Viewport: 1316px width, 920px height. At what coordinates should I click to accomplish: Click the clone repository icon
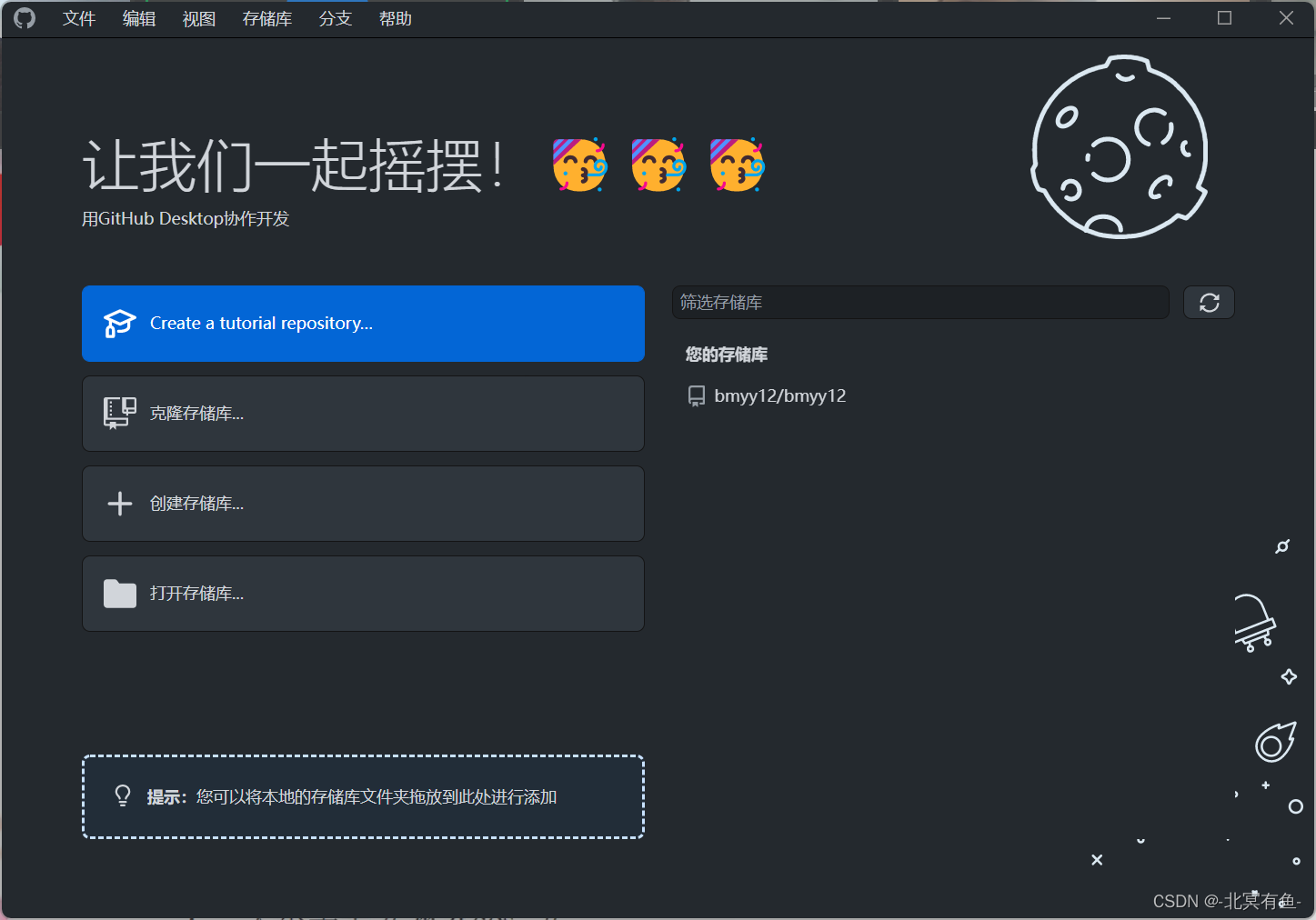119,413
